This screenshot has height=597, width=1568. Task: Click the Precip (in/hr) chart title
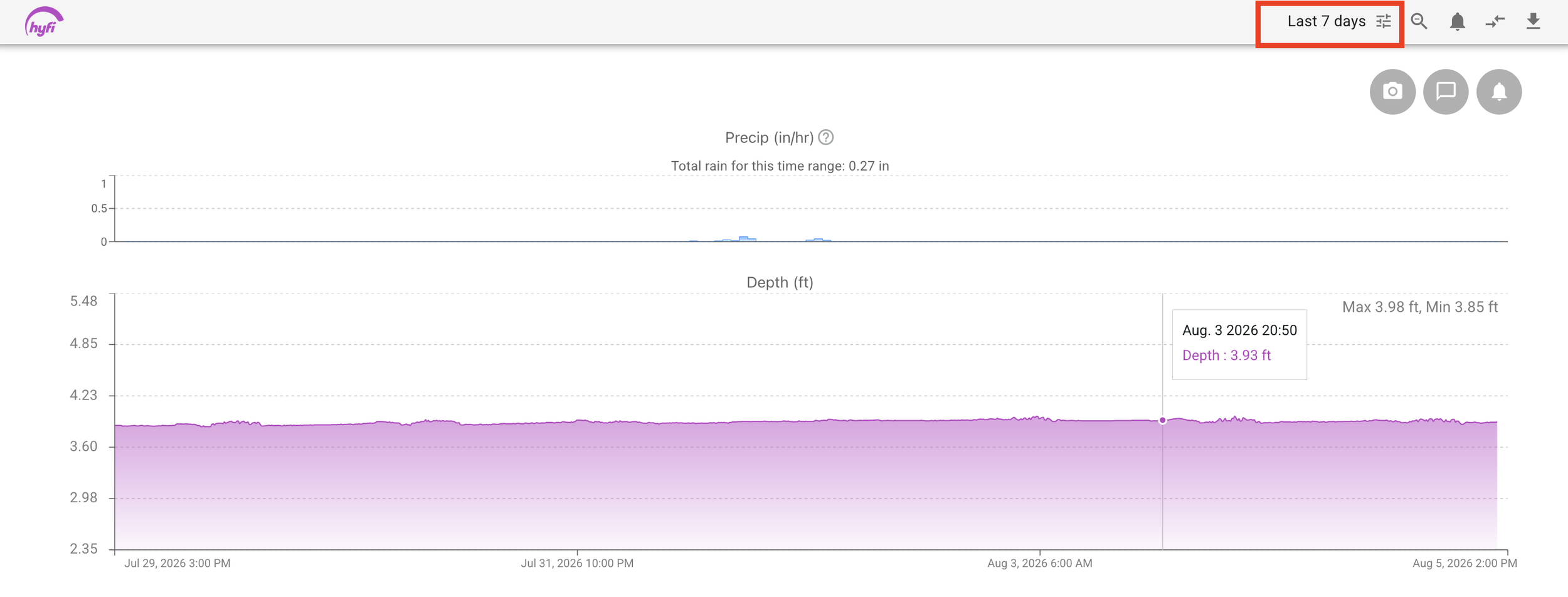770,137
